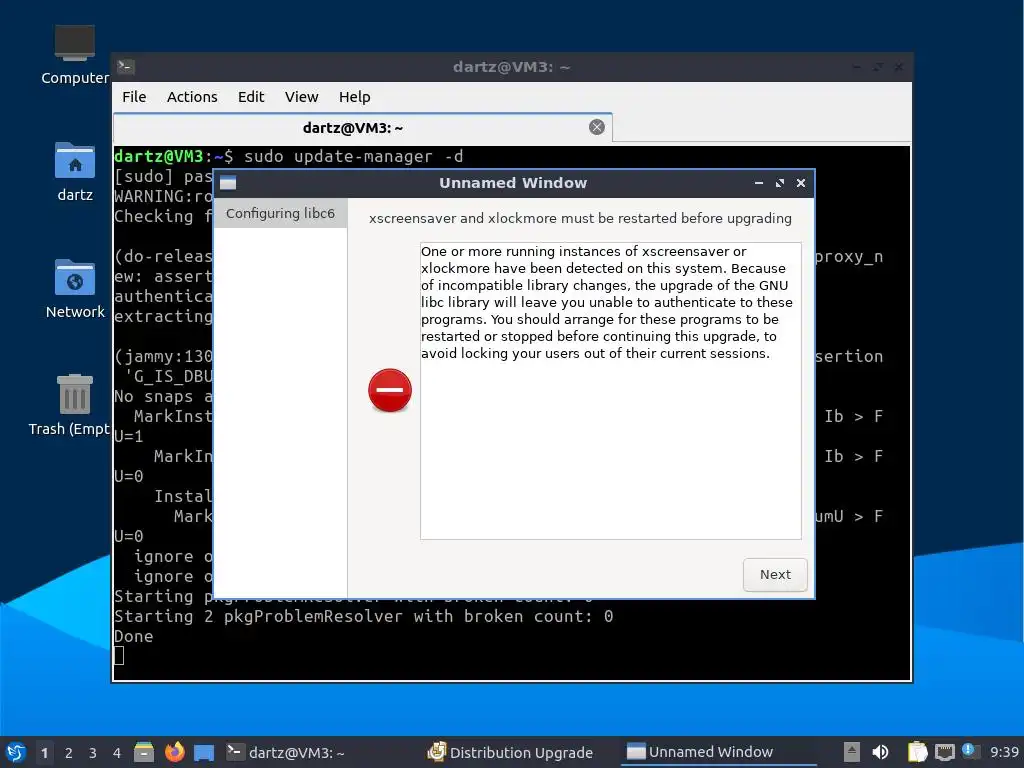Open the Actions menu in the terminal
1024x768 pixels.
(x=192, y=97)
